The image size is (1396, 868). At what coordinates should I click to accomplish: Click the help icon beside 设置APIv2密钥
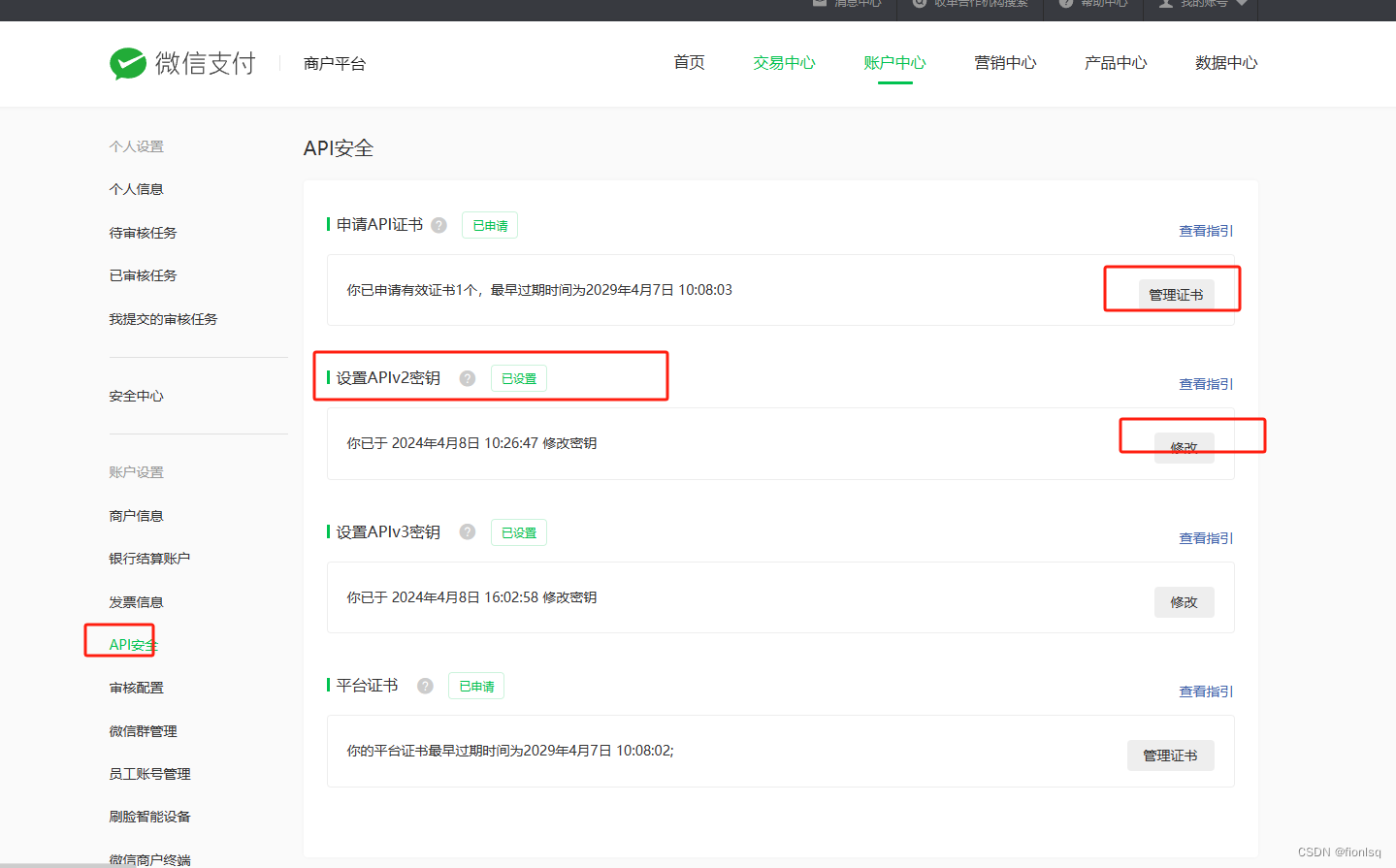(467, 378)
